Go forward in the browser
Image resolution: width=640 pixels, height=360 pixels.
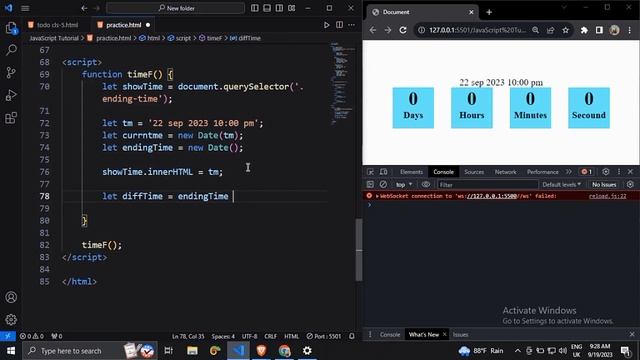tap(388, 30)
